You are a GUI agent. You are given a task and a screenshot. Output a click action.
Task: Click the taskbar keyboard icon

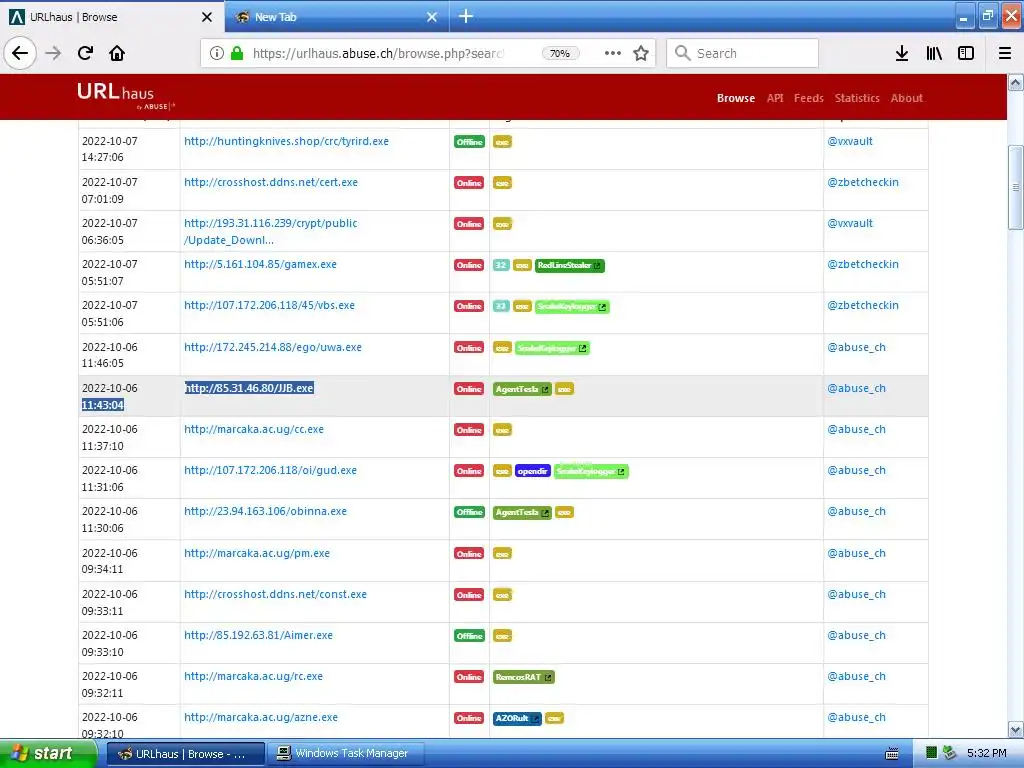[x=891, y=754]
